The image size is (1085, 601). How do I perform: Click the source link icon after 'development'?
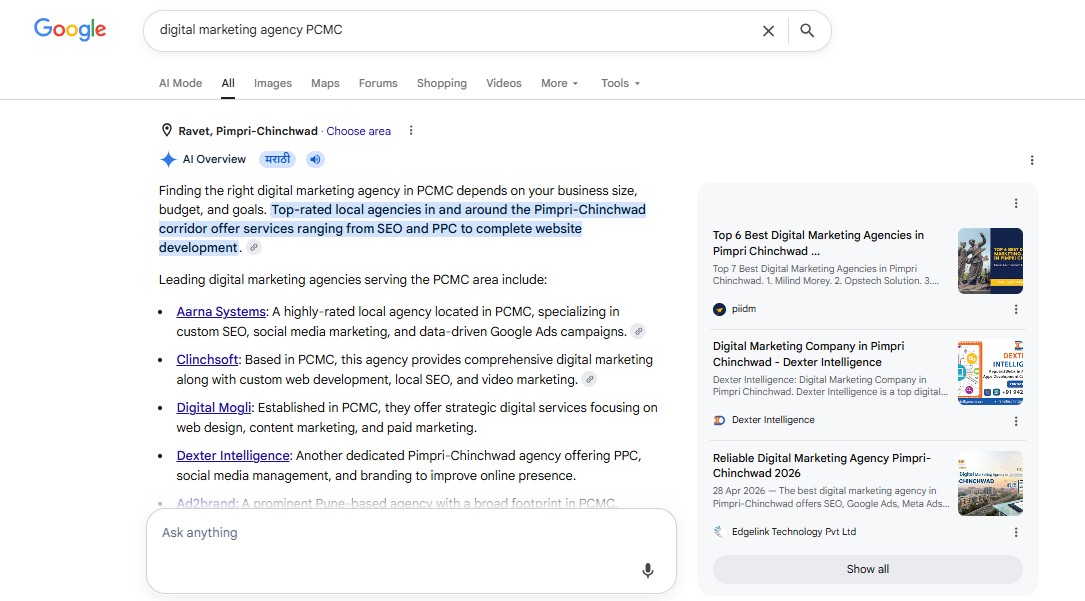point(254,248)
